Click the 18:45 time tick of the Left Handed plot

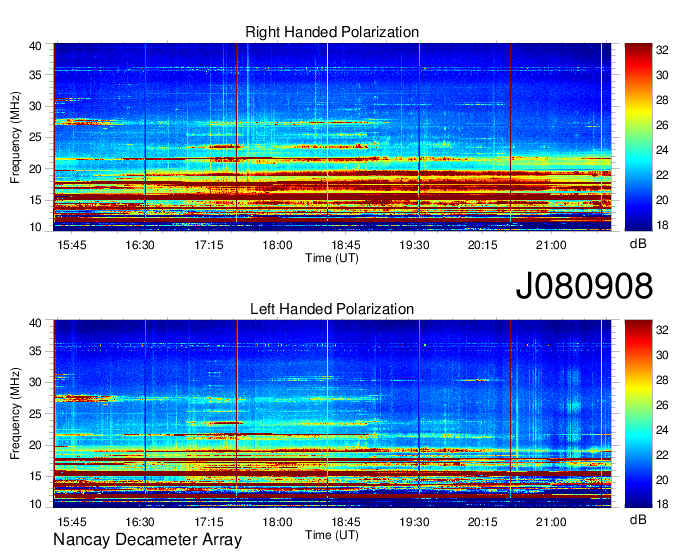pos(346,522)
